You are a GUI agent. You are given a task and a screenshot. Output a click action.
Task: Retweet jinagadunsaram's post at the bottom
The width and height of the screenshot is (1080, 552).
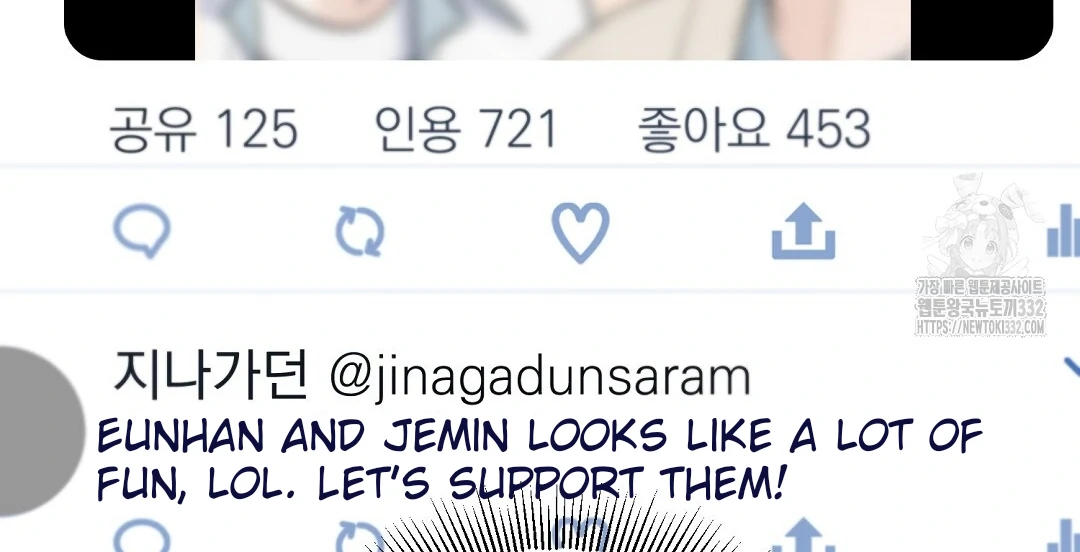tap(360, 538)
